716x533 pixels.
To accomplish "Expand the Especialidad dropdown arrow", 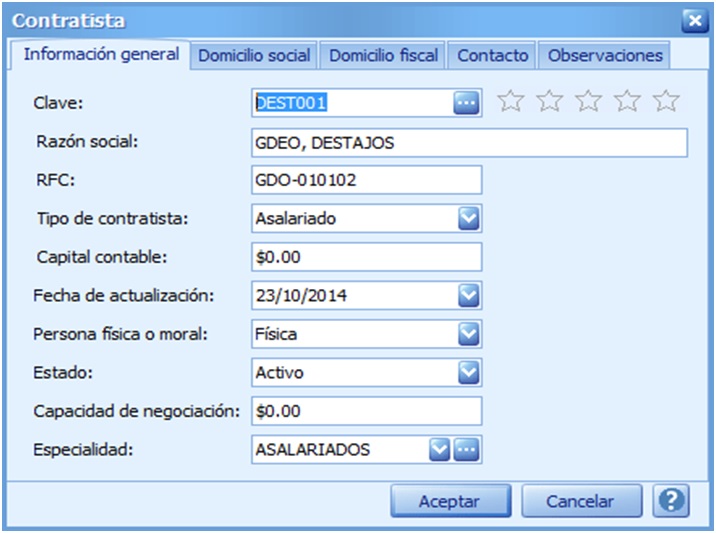I will [439, 449].
